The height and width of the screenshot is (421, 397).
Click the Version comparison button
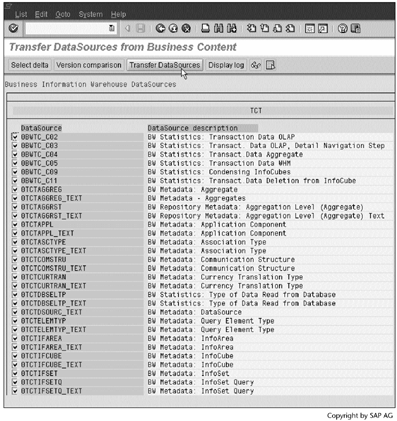pos(89,65)
